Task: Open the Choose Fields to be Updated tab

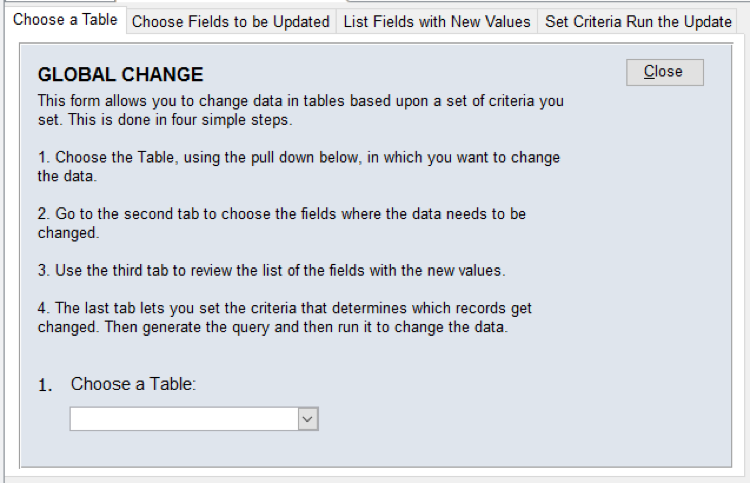Action: coord(231,21)
